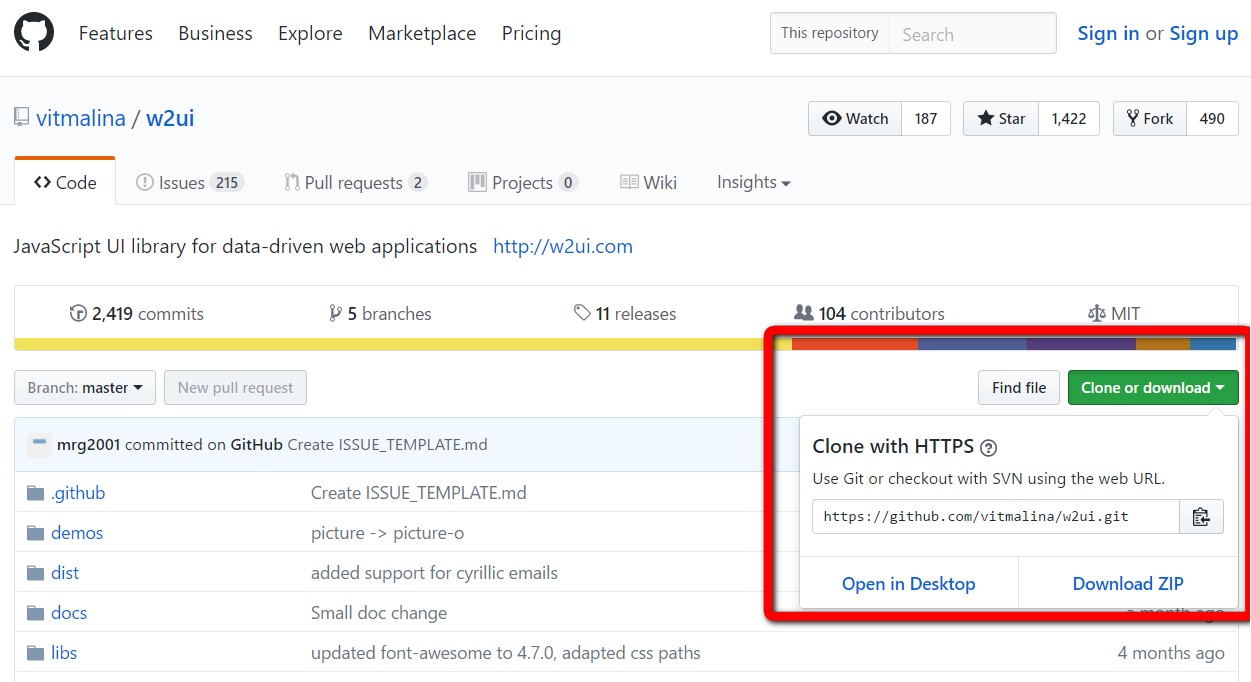Screen dimensions: 1251x682
Task: Open the demos folder name
Action: pos(77,533)
